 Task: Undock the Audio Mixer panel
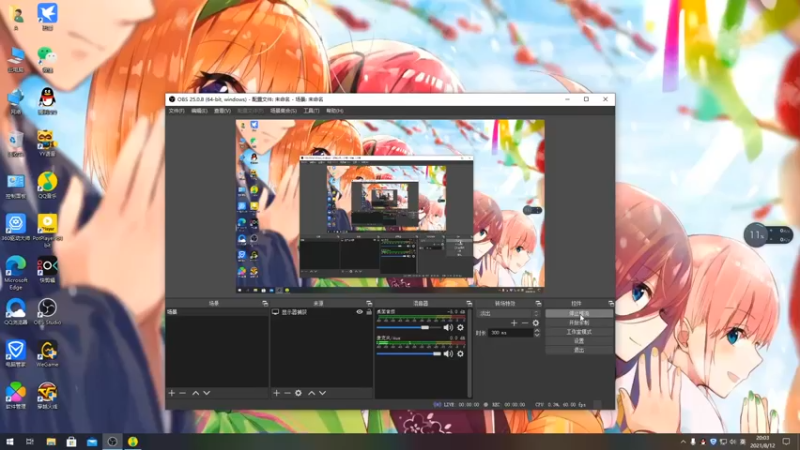pyautogui.click(x=469, y=304)
